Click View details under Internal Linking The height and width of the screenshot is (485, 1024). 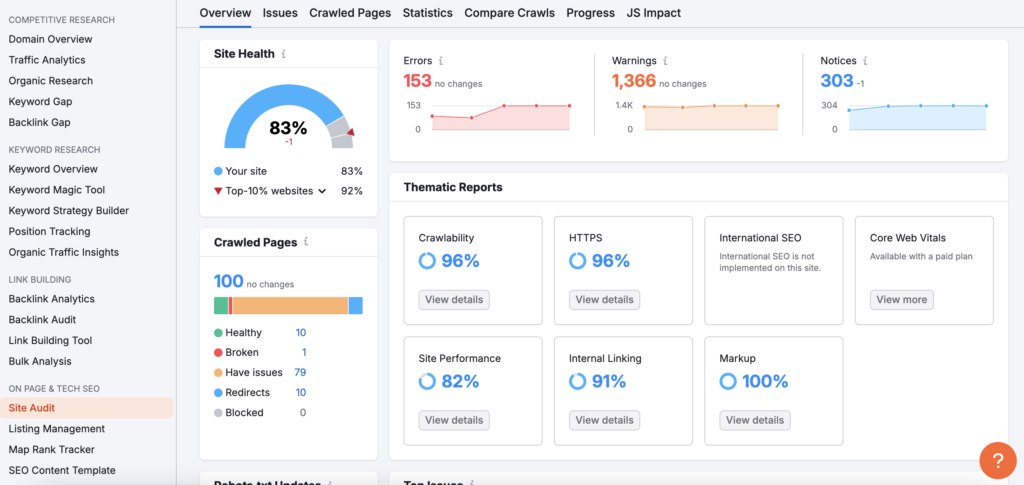604,420
